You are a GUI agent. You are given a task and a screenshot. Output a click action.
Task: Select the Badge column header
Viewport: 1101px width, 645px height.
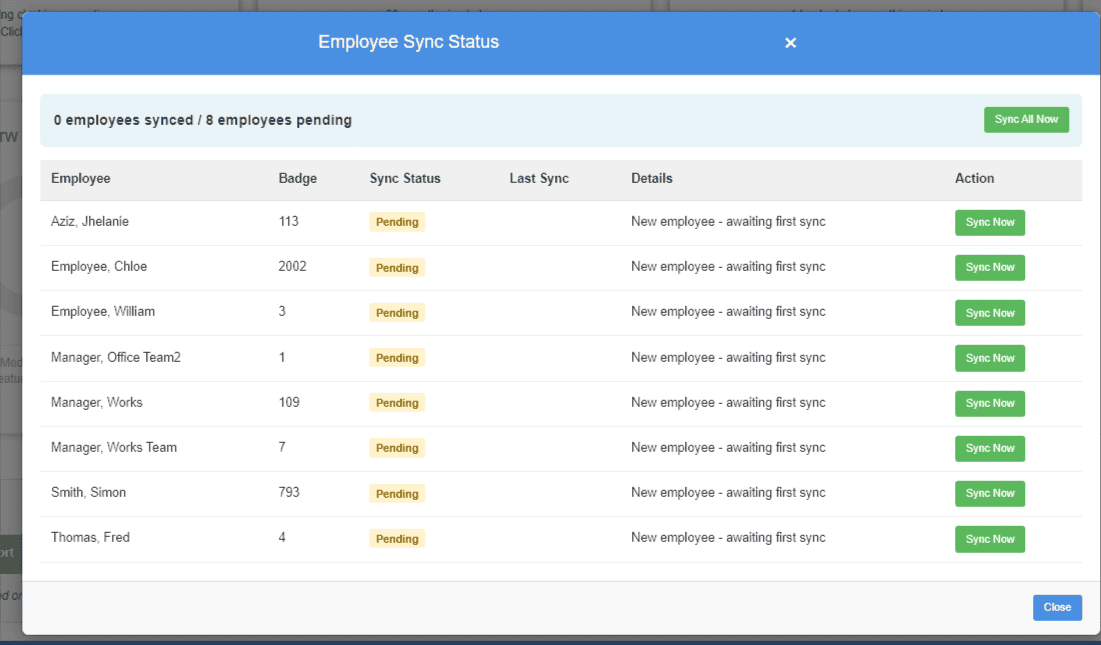298,178
